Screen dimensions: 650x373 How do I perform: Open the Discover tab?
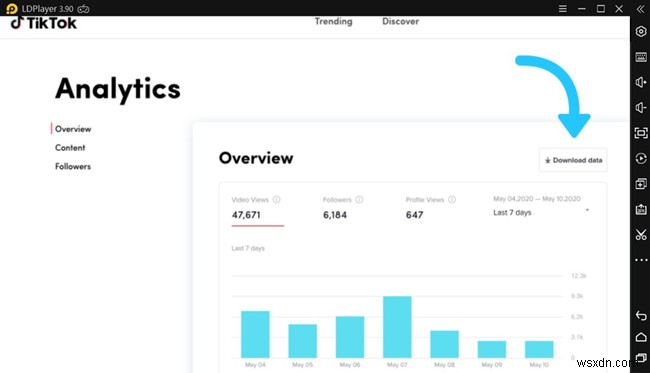400,21
